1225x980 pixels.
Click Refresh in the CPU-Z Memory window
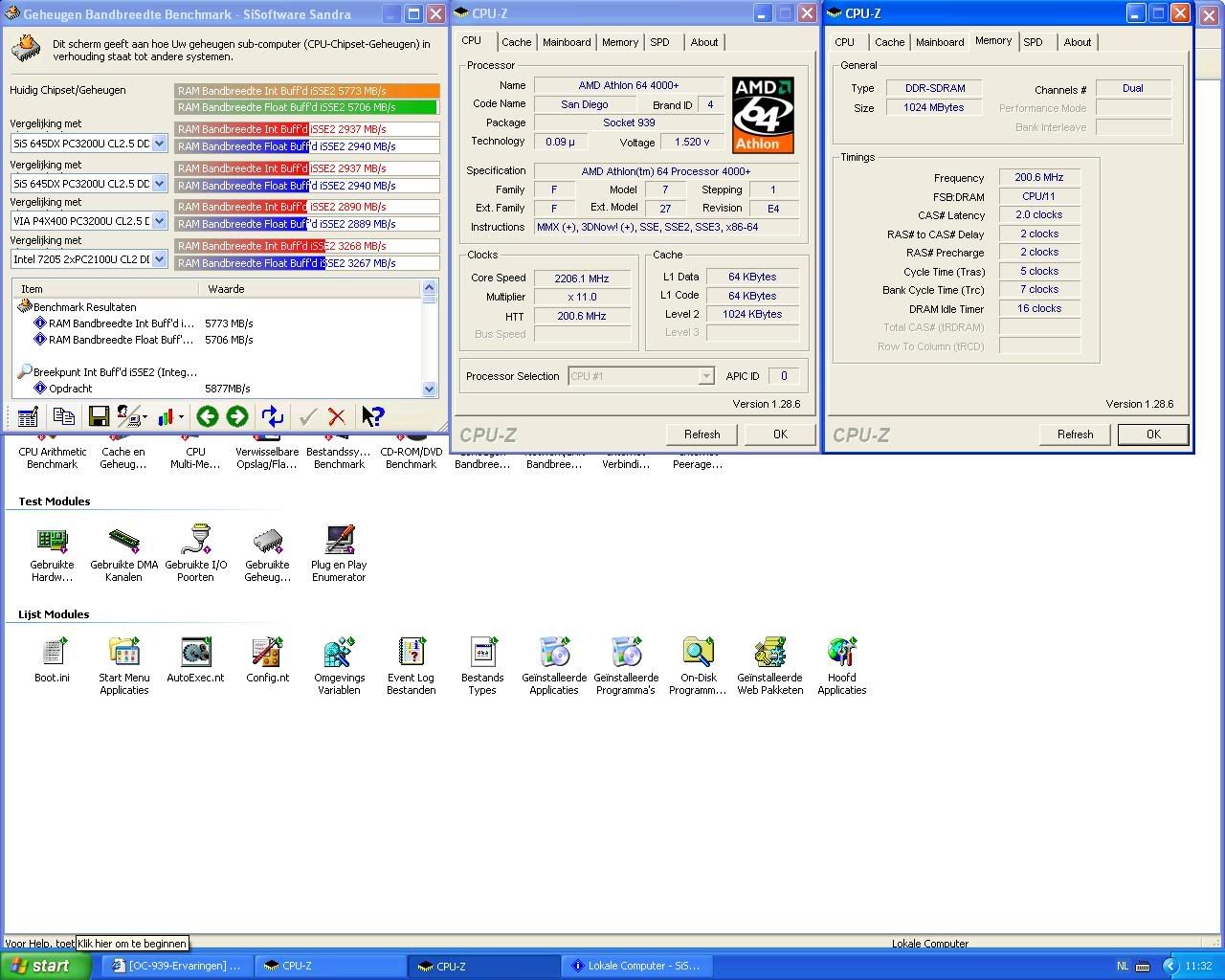coord(1076,434)
